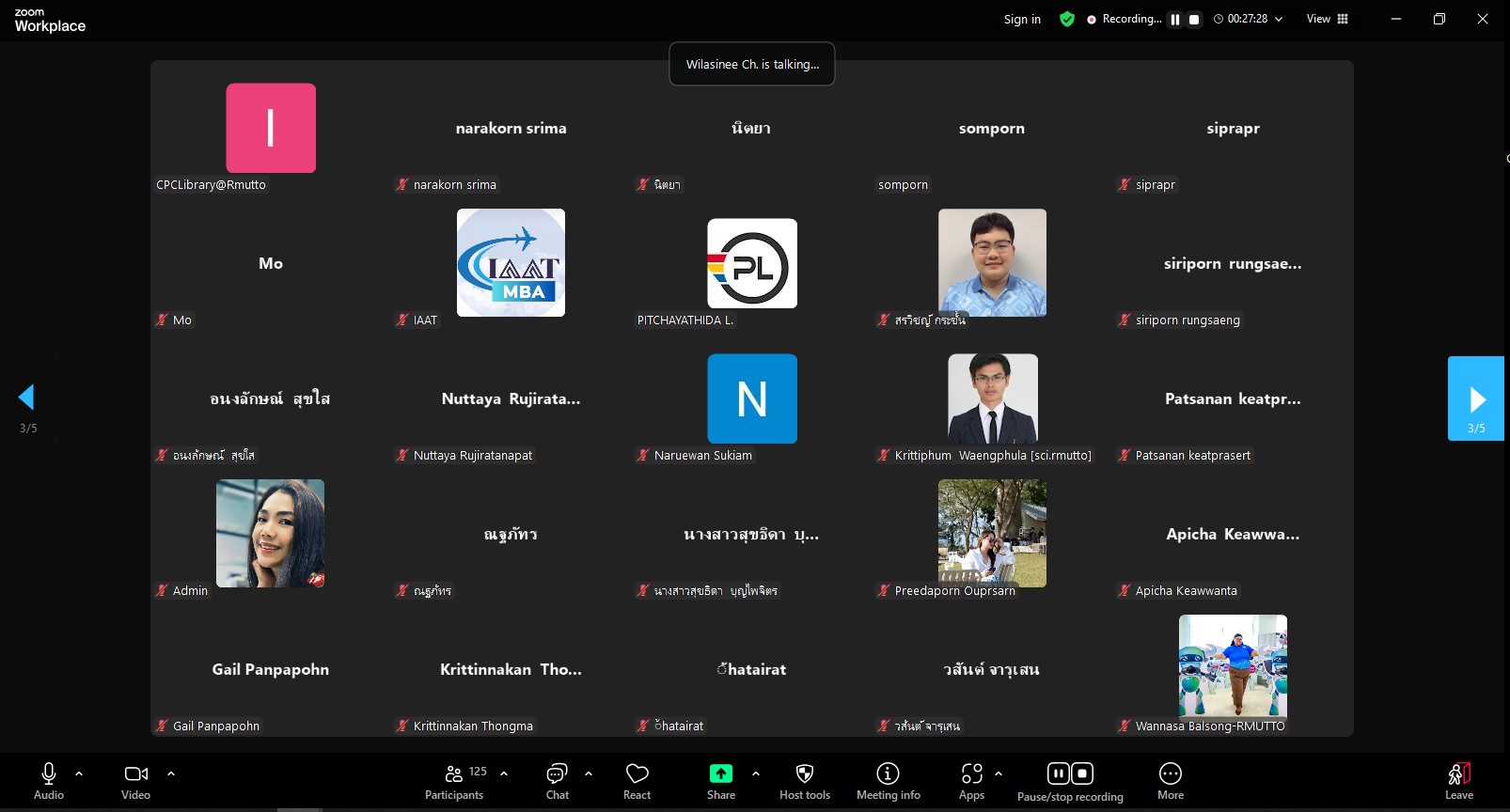This screenshot has height=812, width=1510.
Task: Click muted mic icon beside Admin
Action: (x=162, y=590)
